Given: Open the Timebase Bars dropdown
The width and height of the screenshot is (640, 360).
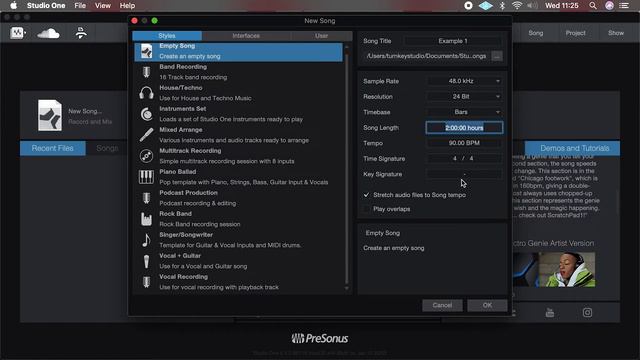Looking at the screenshot, I should [464, 112].
